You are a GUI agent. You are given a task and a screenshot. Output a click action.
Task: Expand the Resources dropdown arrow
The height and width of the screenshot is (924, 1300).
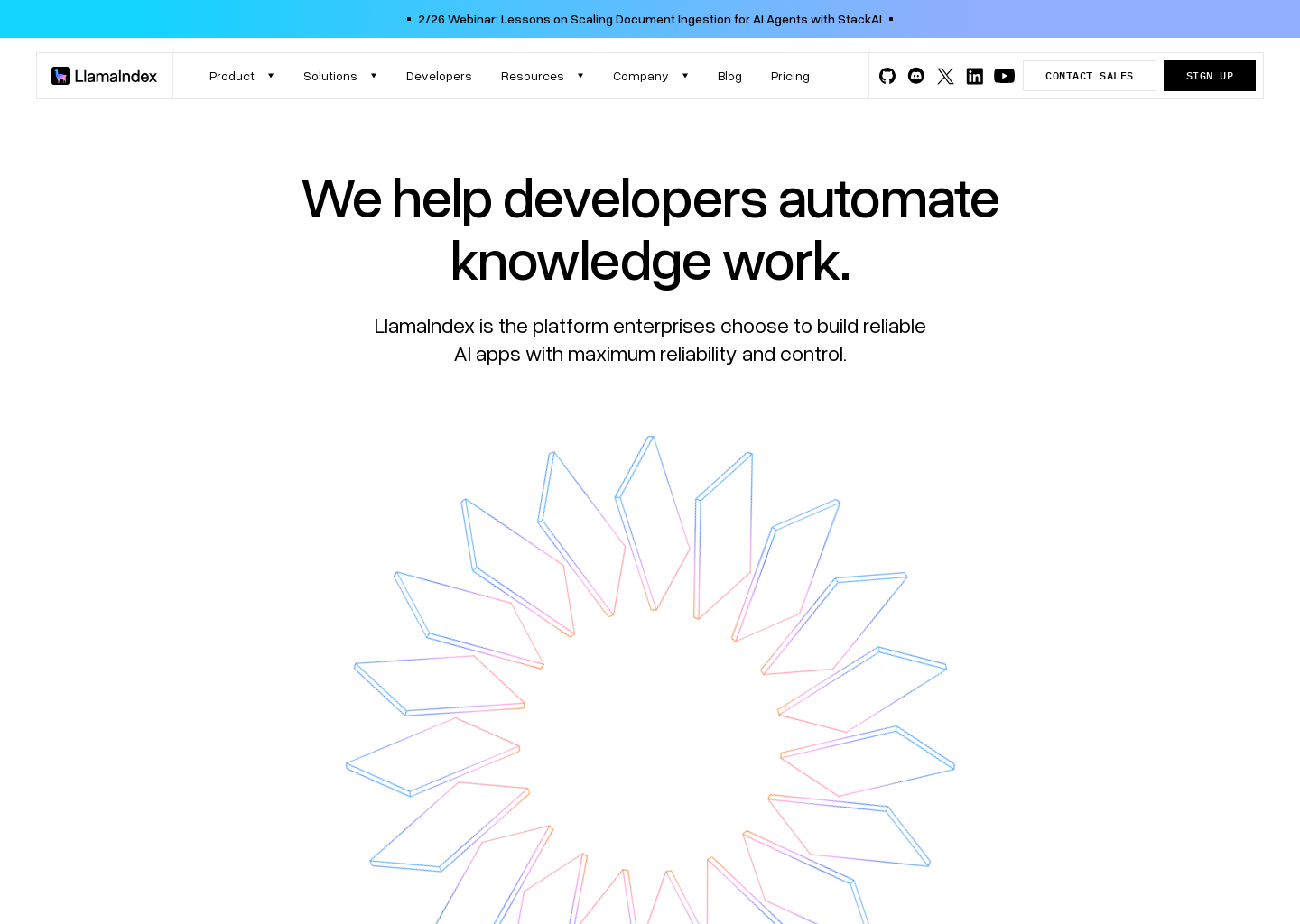click(x=580, y=76)
